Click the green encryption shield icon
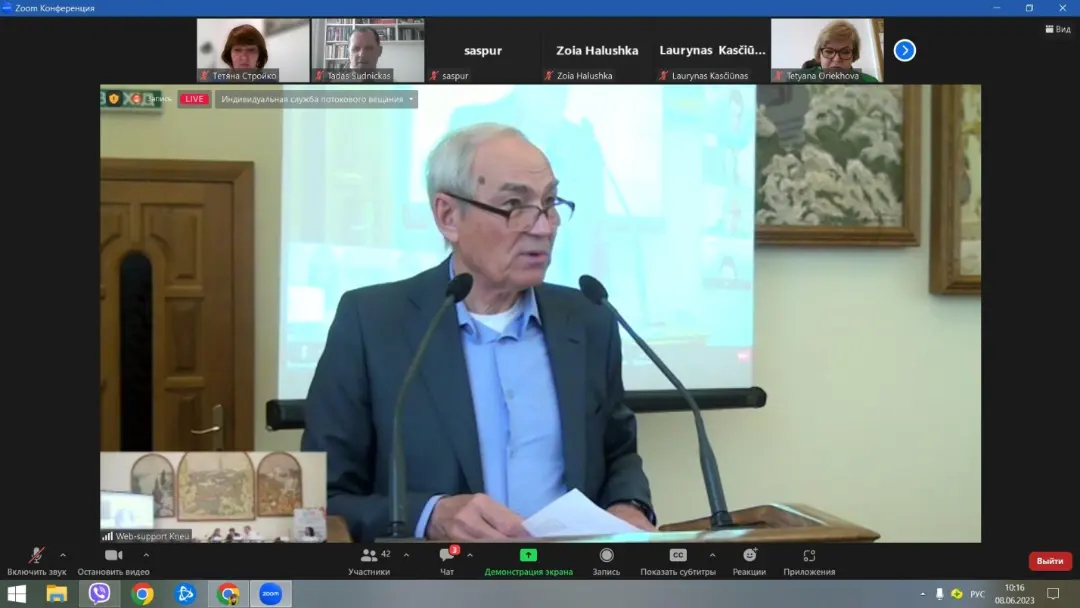The width and height of the screenshot is (1080, 608). click(114, 99)
